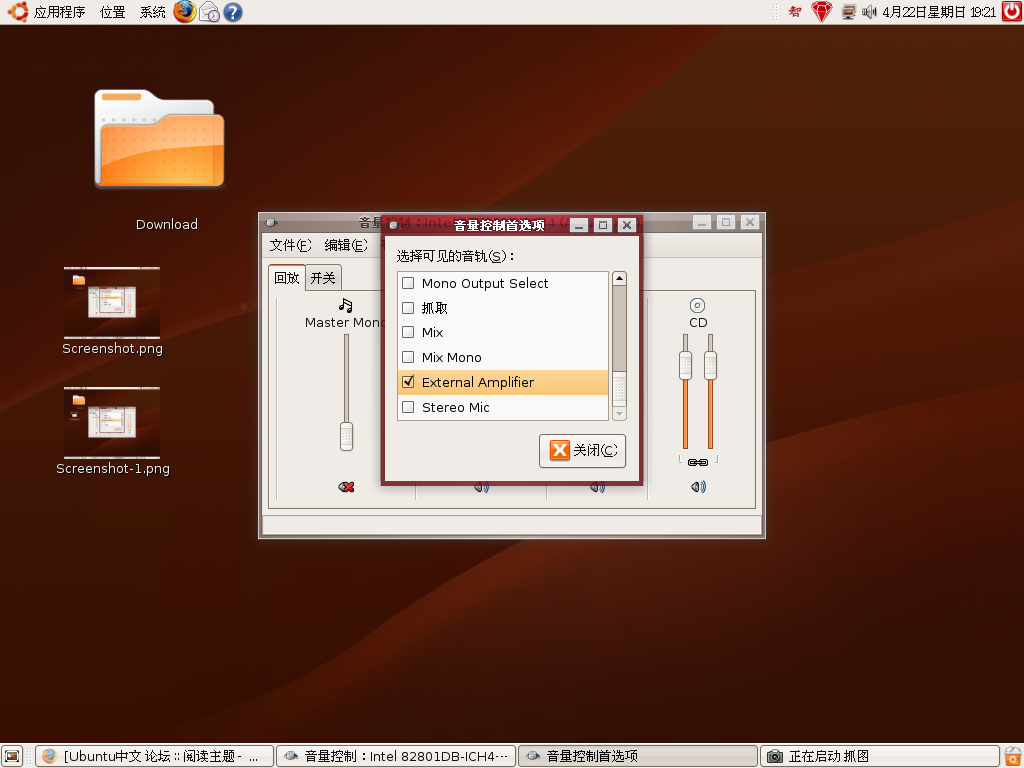Select Screenshot-1.png thumbnail on desktop

click(112, 423)
